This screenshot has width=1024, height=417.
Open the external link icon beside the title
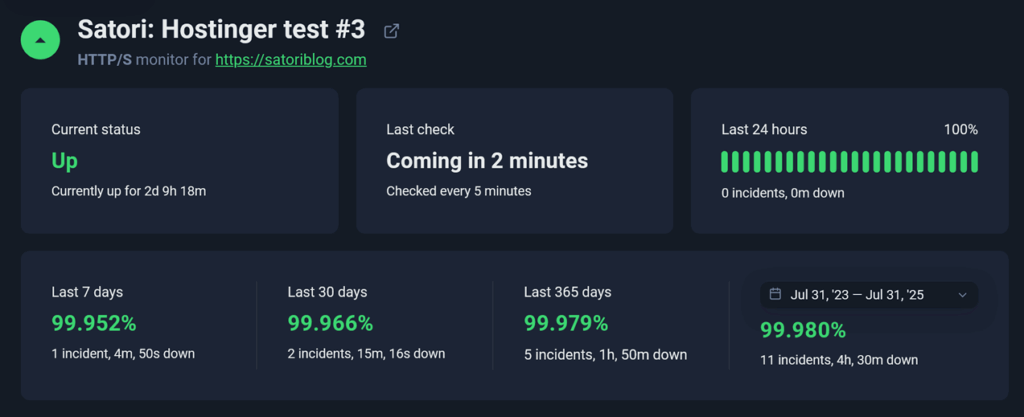pyautogui.click(x=391, y=31)
